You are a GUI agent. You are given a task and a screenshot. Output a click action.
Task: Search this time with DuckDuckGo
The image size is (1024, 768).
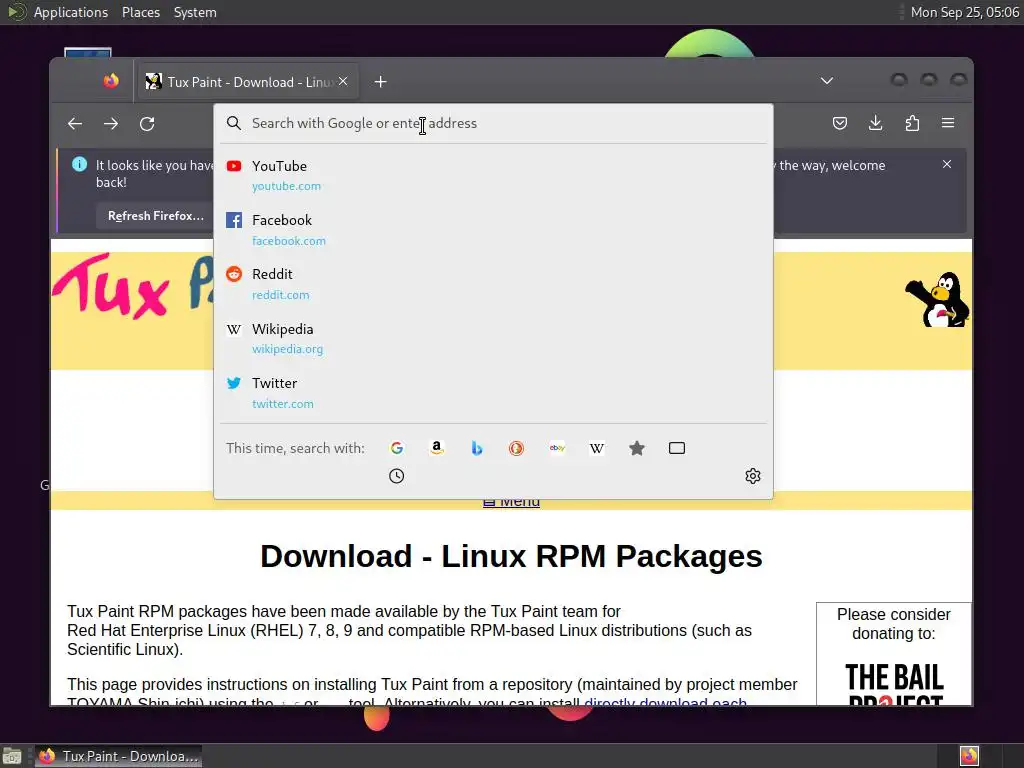pos(517,448)
